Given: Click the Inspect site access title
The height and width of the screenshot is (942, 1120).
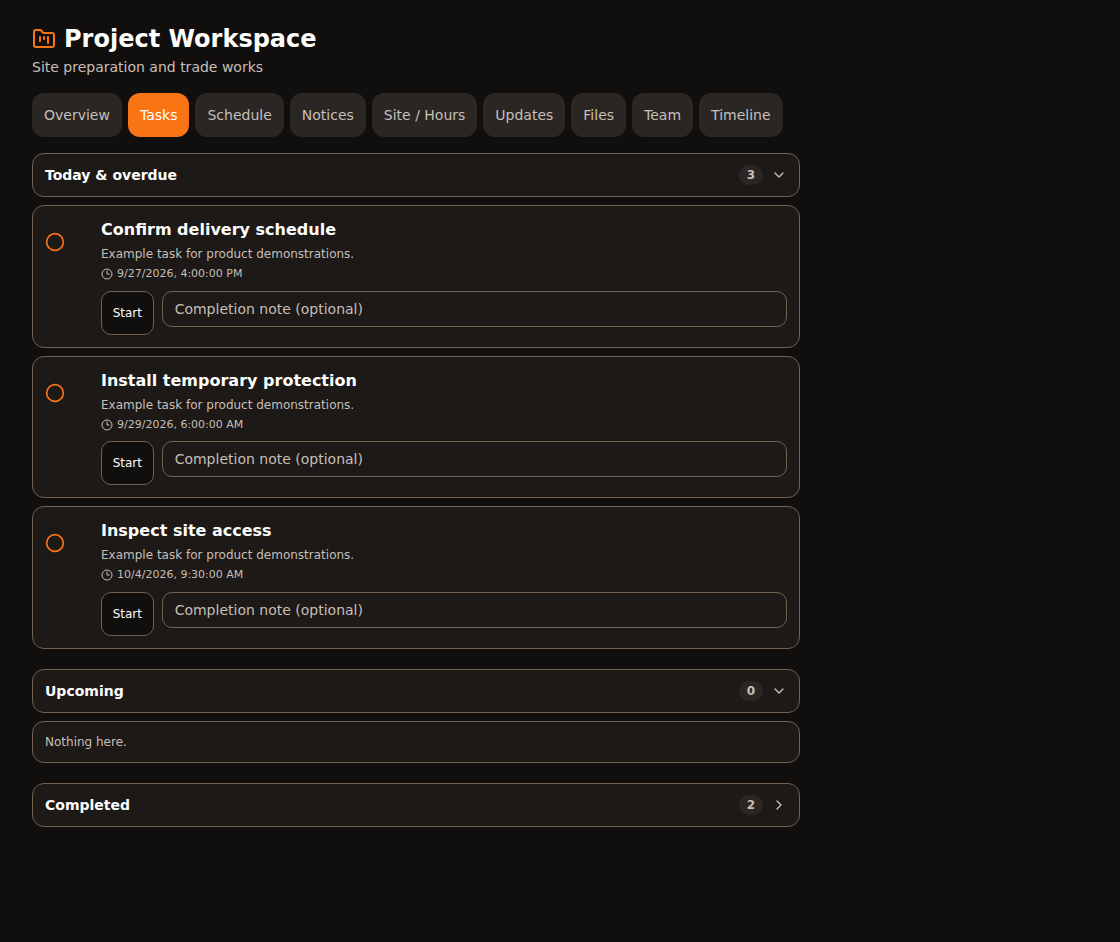Looking at the screenshot, I should click(x=186, y=530).
